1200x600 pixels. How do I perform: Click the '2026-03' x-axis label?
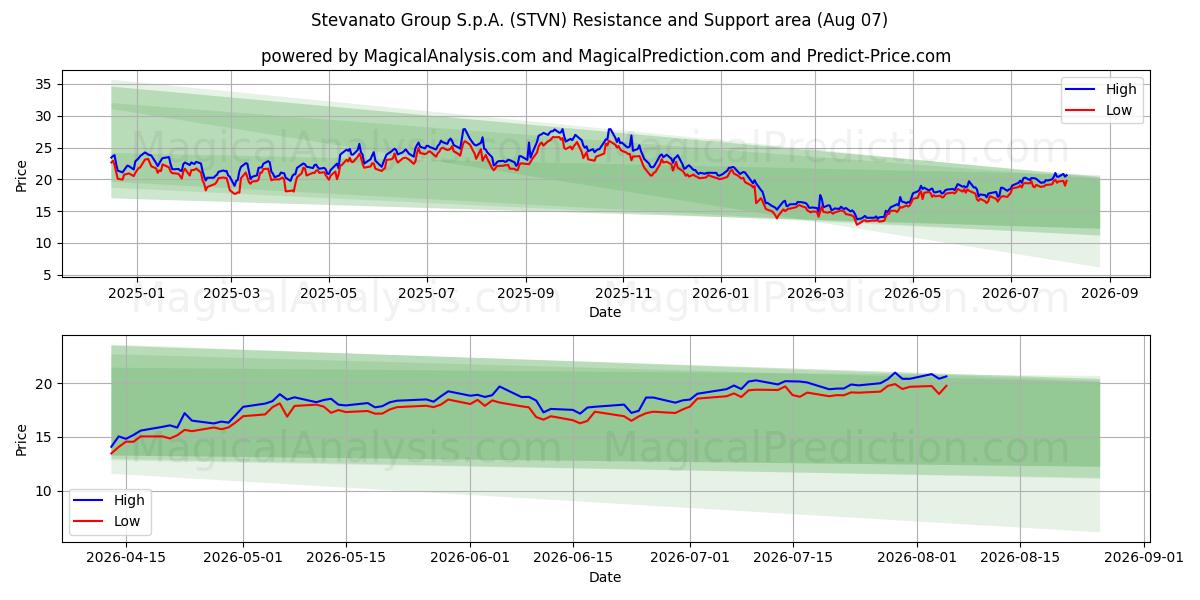click(816, 292)
